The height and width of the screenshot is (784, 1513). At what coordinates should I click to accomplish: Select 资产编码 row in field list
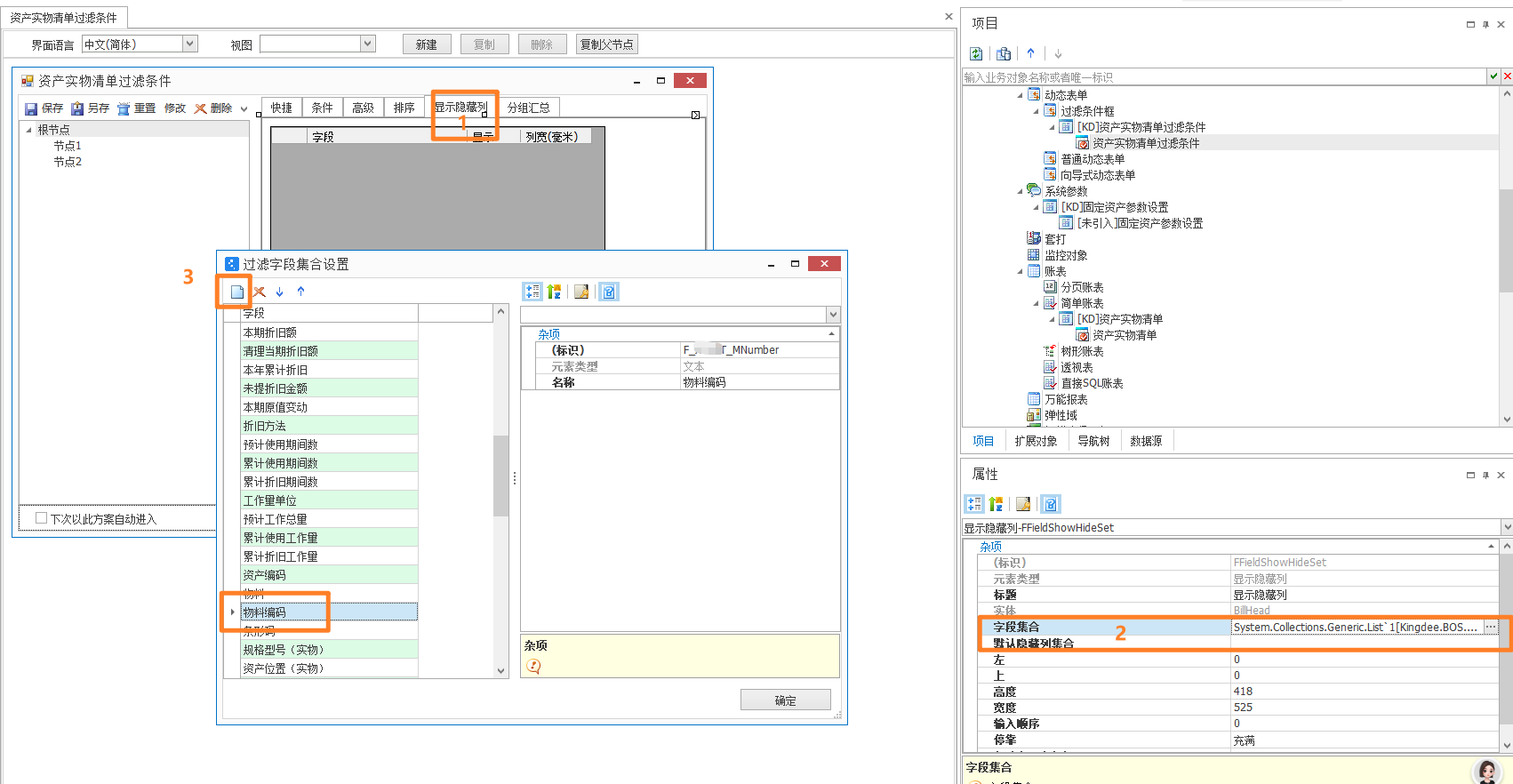pos(329,575)
